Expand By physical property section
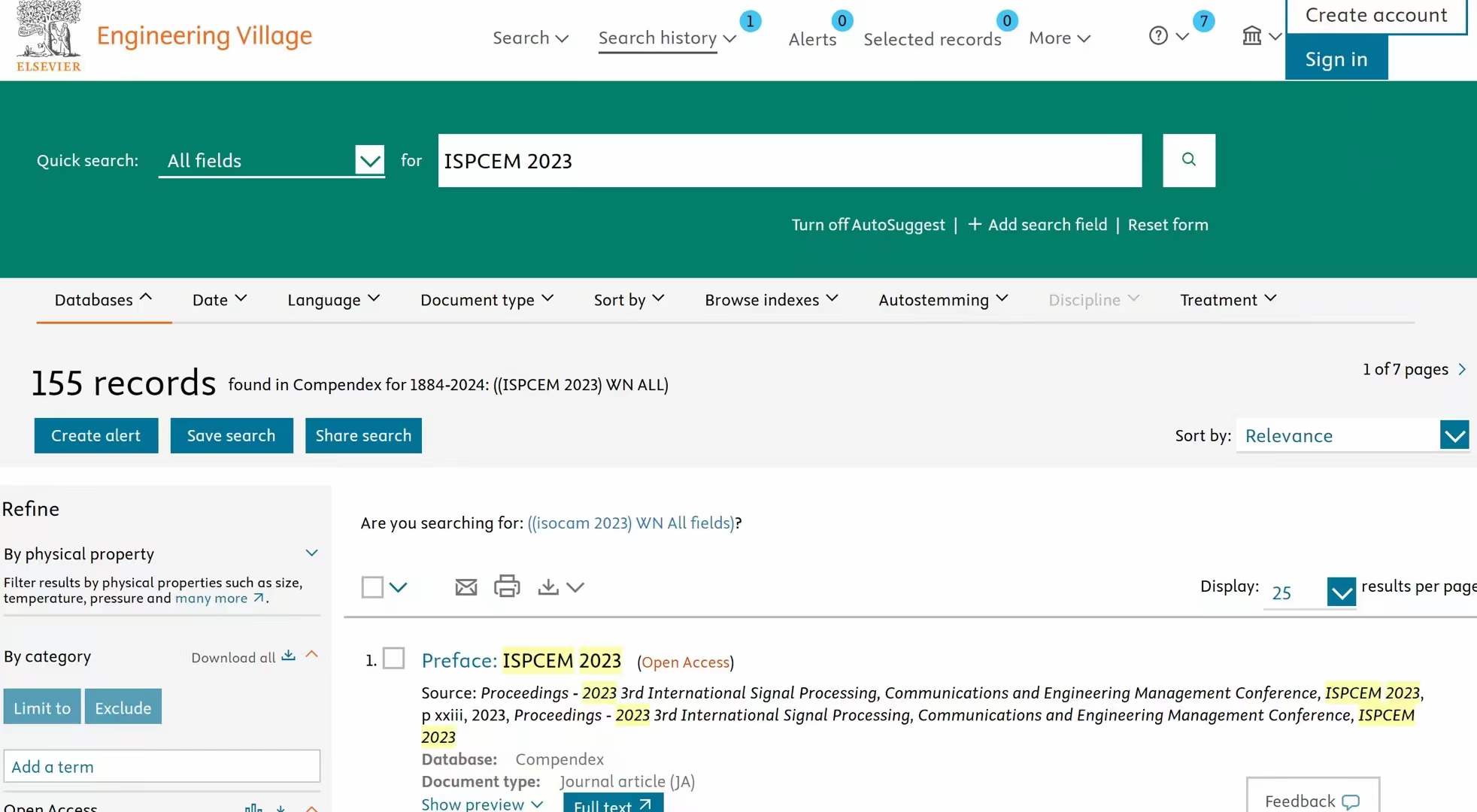The height and width of the screenshot is (812, 1477). pos(312,553)
